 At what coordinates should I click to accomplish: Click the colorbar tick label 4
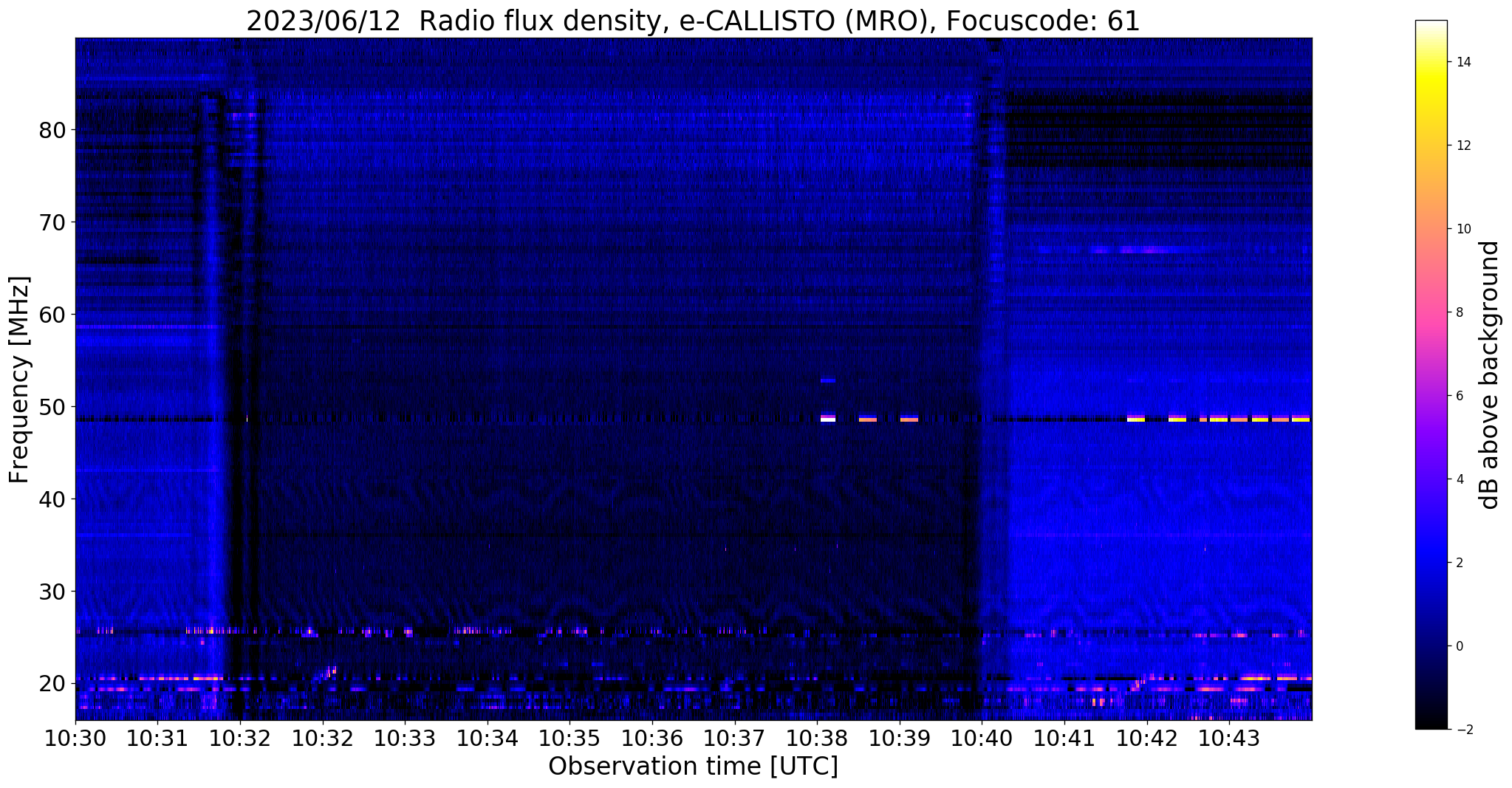[x=1459, y=479]
